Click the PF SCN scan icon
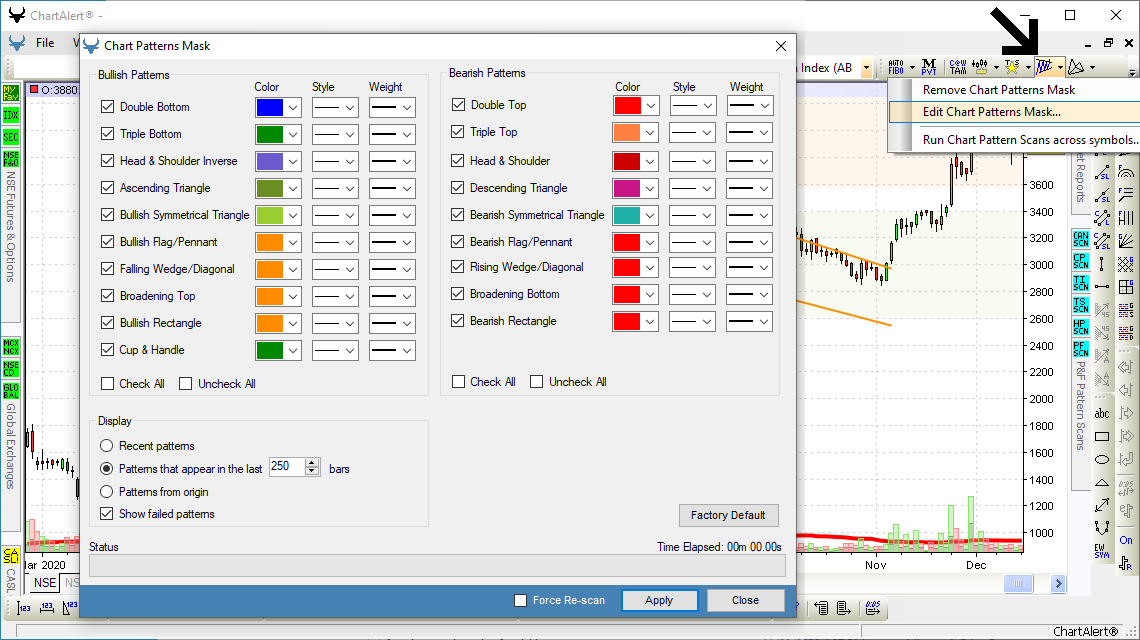This screenshot has width=1140, height=640. 1081,349
